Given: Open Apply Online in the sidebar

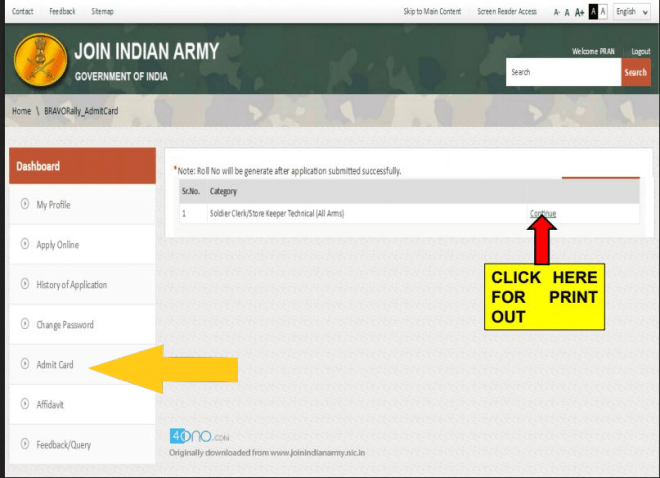Looking at the screenshot, I should point(82,244).
